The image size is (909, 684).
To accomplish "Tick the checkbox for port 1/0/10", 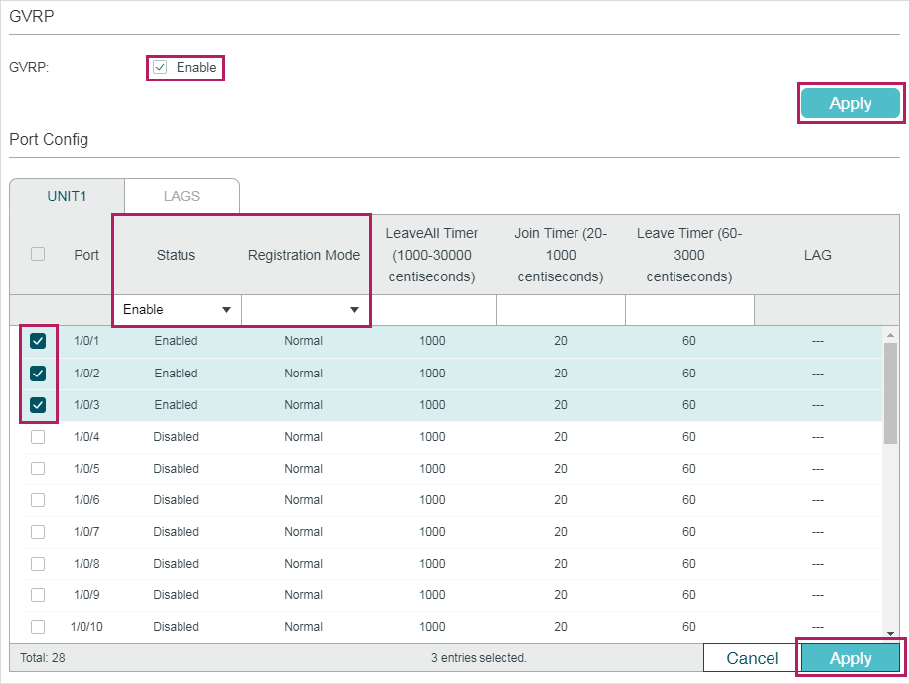I will 38,627.
